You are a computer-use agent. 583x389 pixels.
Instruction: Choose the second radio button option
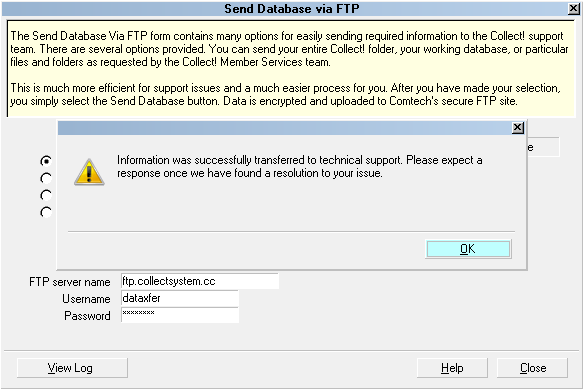[x=46, y=179]
